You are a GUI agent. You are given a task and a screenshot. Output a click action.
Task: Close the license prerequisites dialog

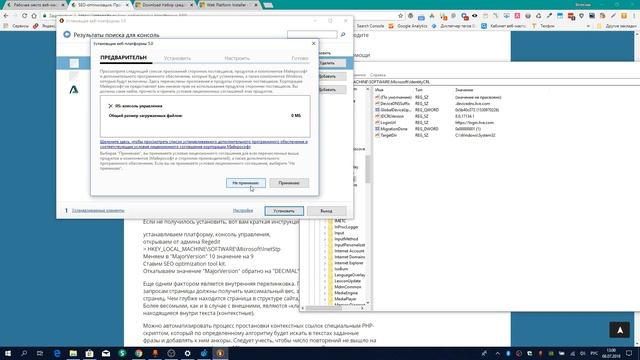tap(313, 43)
